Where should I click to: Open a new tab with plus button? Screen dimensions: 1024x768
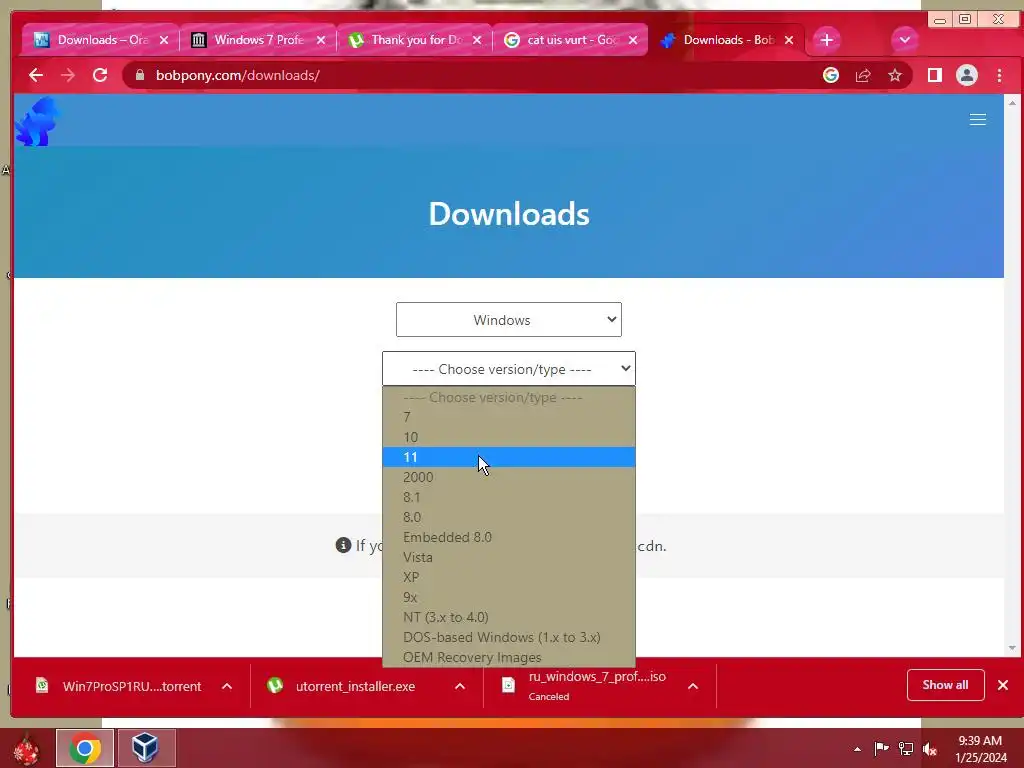[826, 40]
